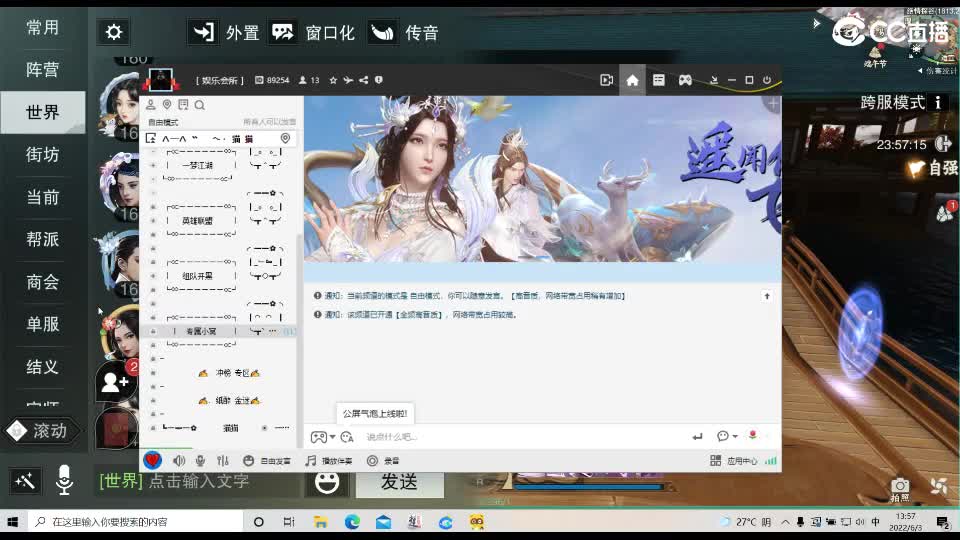This screenshot has height=540, width=960.
Task: Open the audio mixer sliders icon
Action: tap(223, 460)
